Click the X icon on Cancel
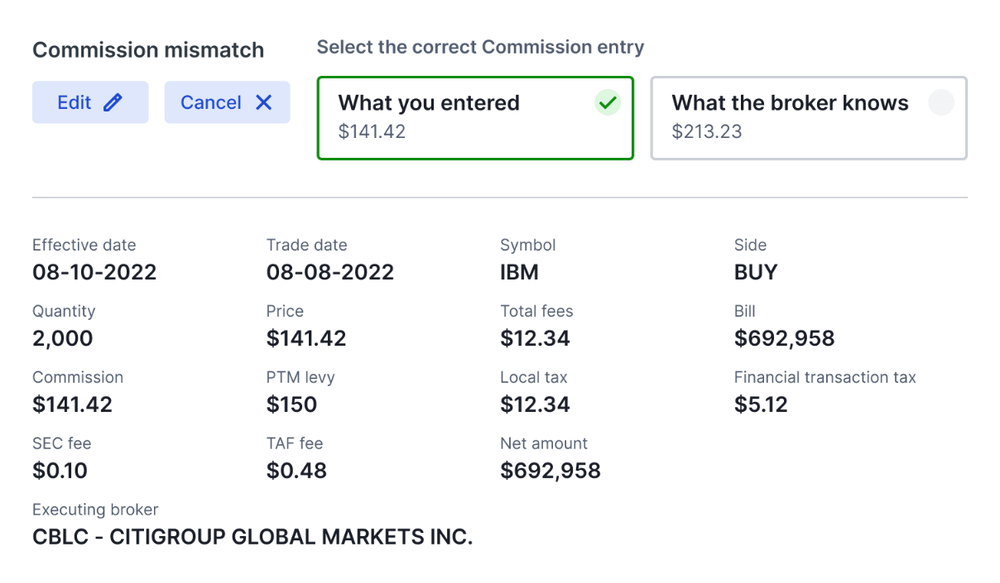Image resolution: width=1000 pixels, height=583 pixels. (264, 102)
